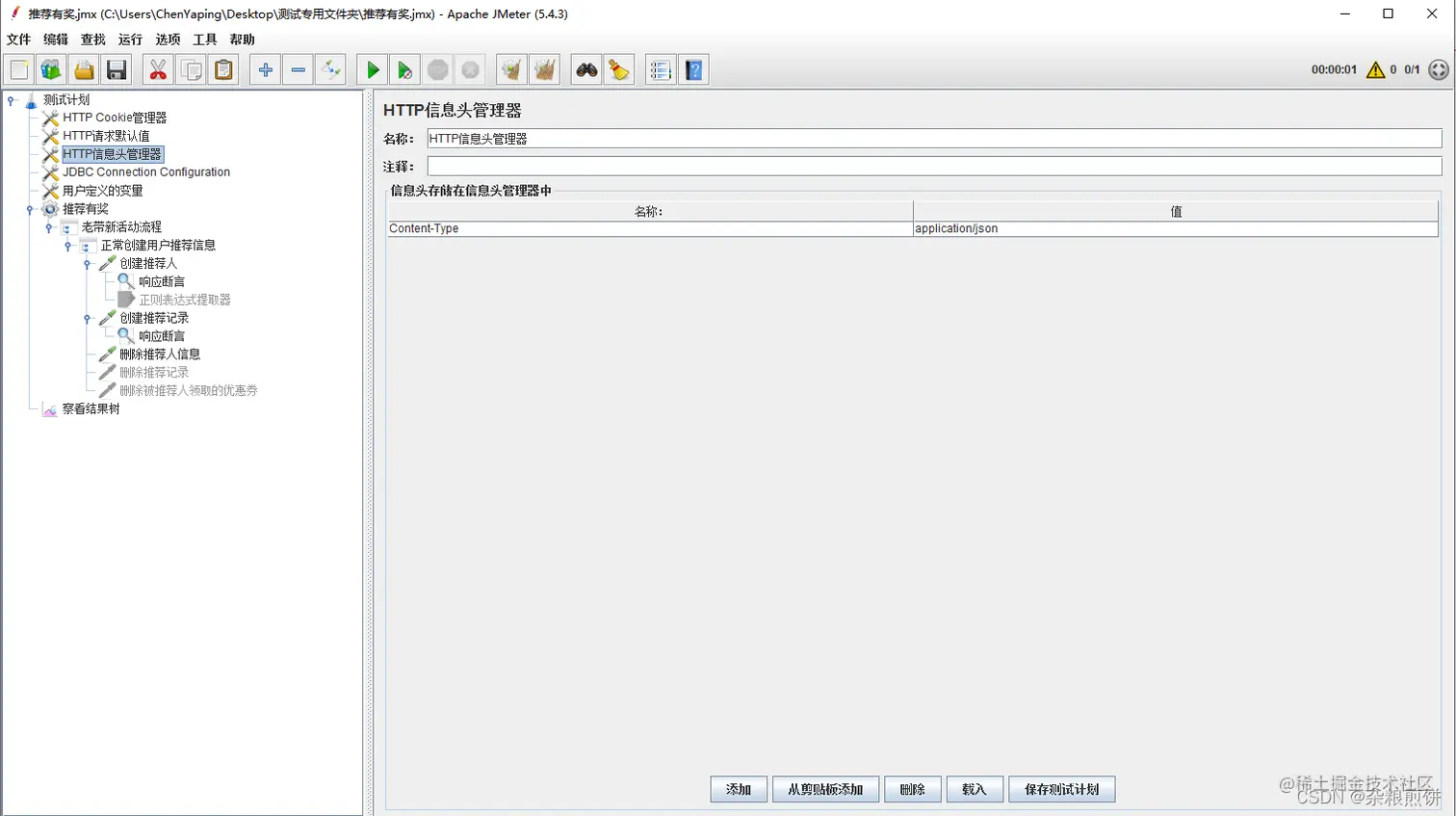Click the 添加 button
The image size is (1456, 816).
739,789
